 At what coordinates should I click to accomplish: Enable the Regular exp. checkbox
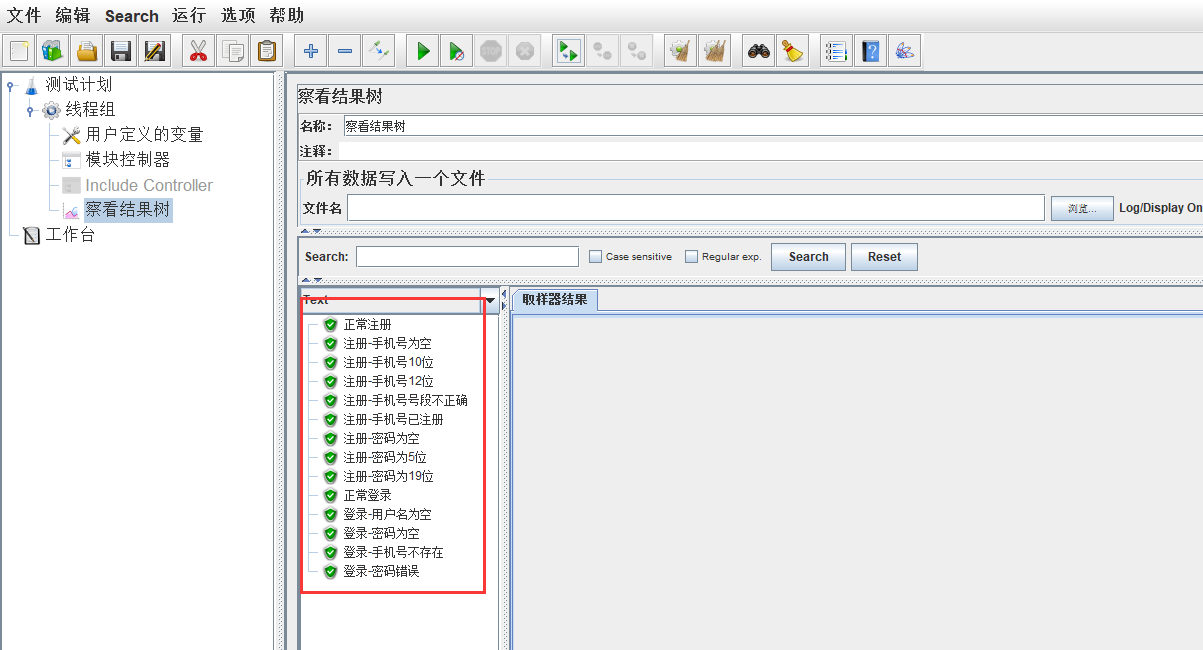pyautogui.click(x=689, y=256)
